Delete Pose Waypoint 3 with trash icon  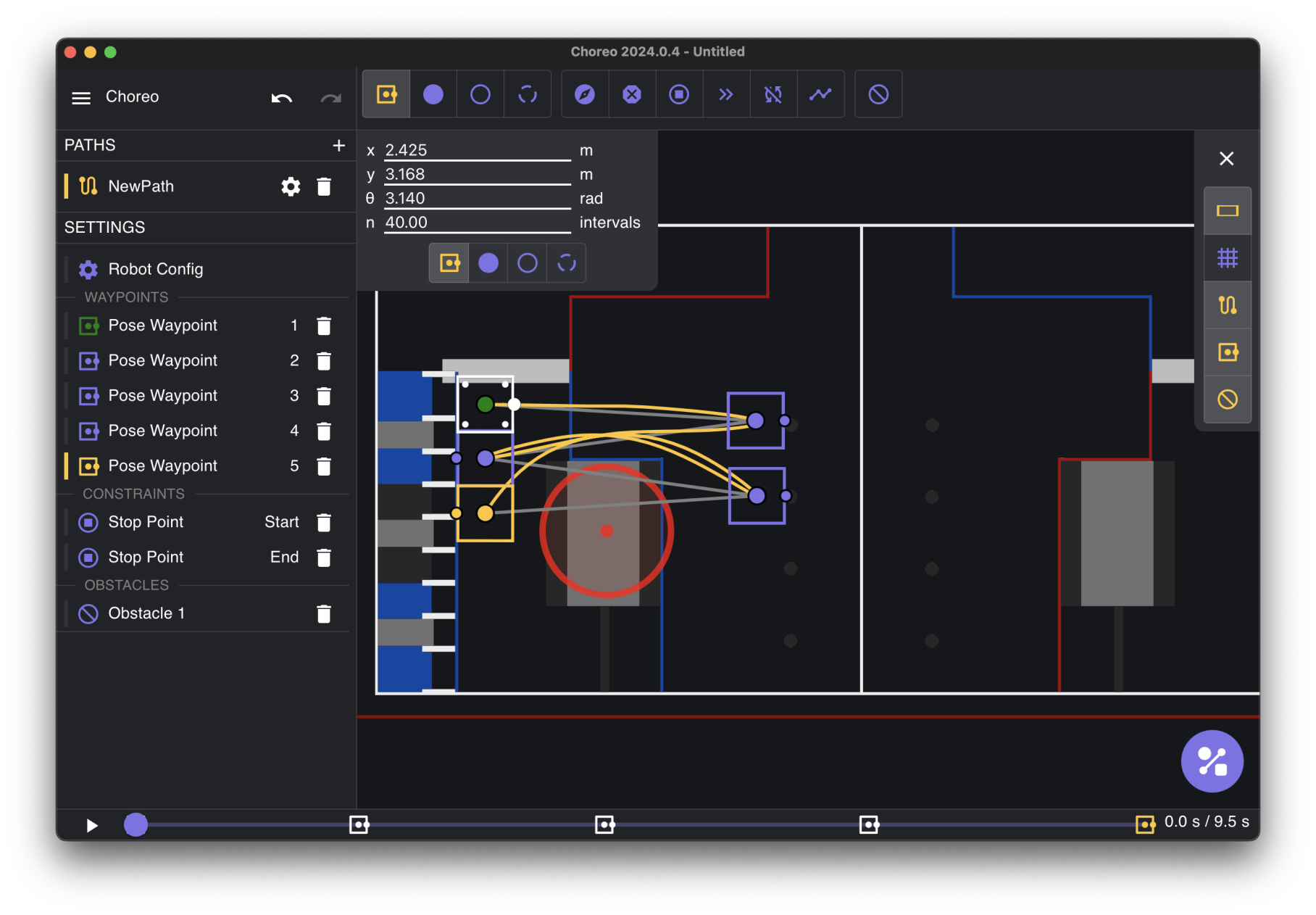click(324, 396)
